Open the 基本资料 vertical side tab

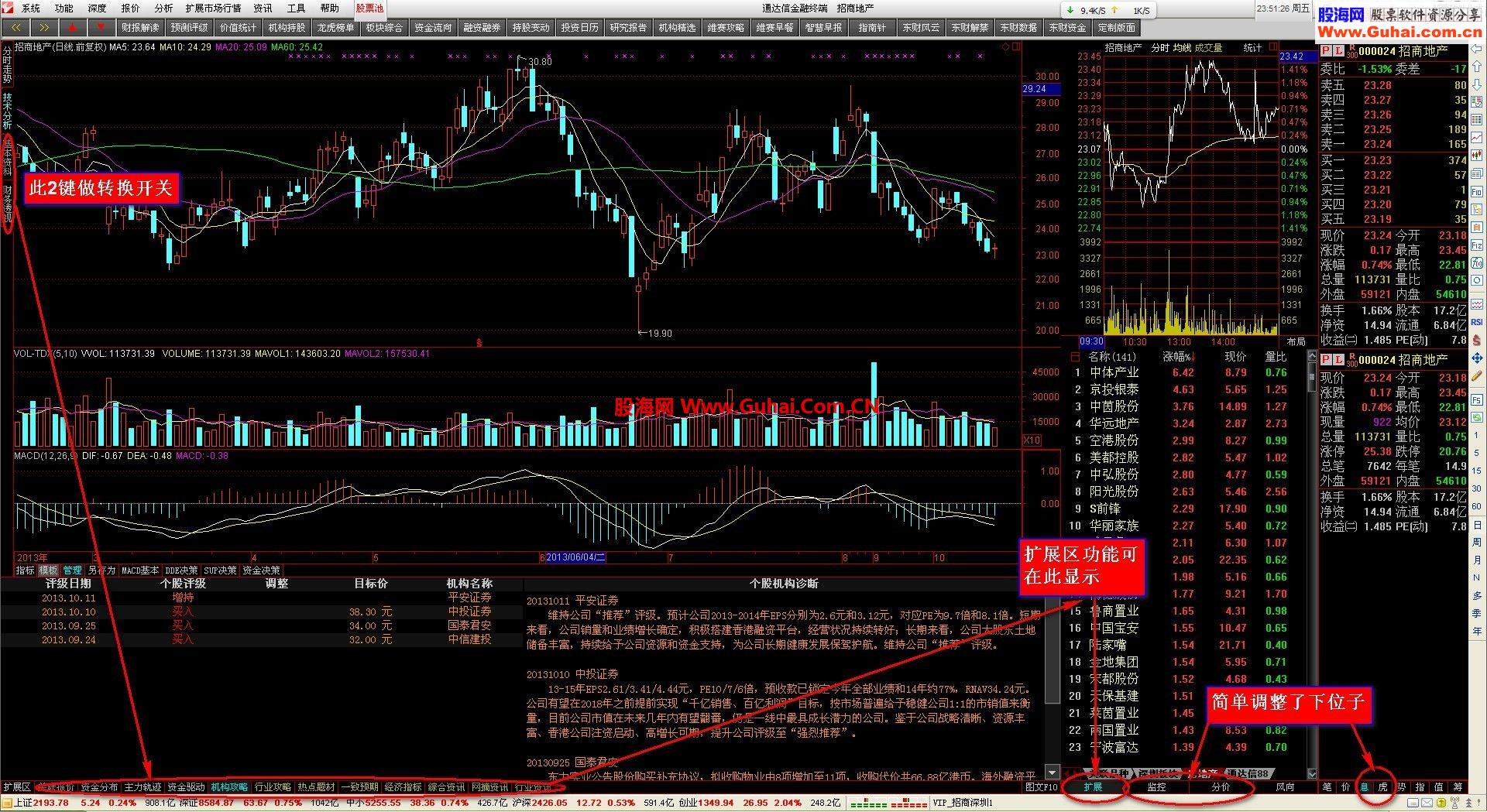click(x=8, y=157)
